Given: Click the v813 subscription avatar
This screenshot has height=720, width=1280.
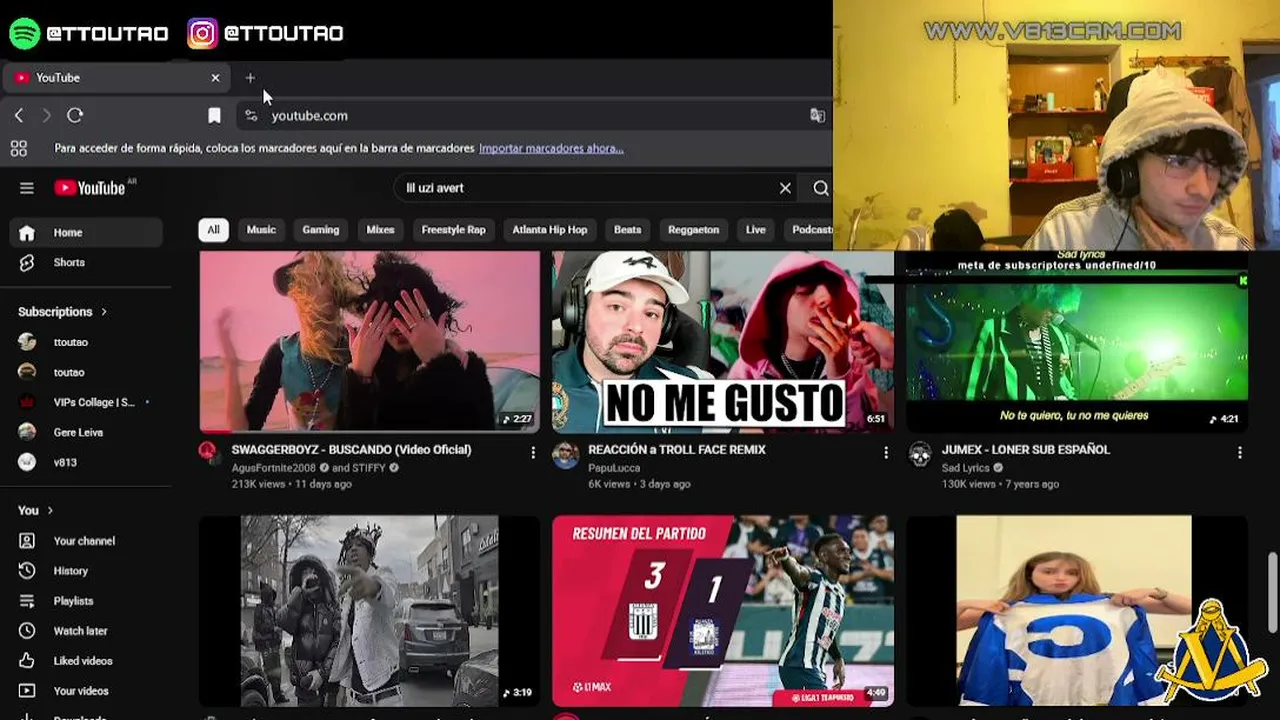Looking at the screenshot, I should [27, 462].
